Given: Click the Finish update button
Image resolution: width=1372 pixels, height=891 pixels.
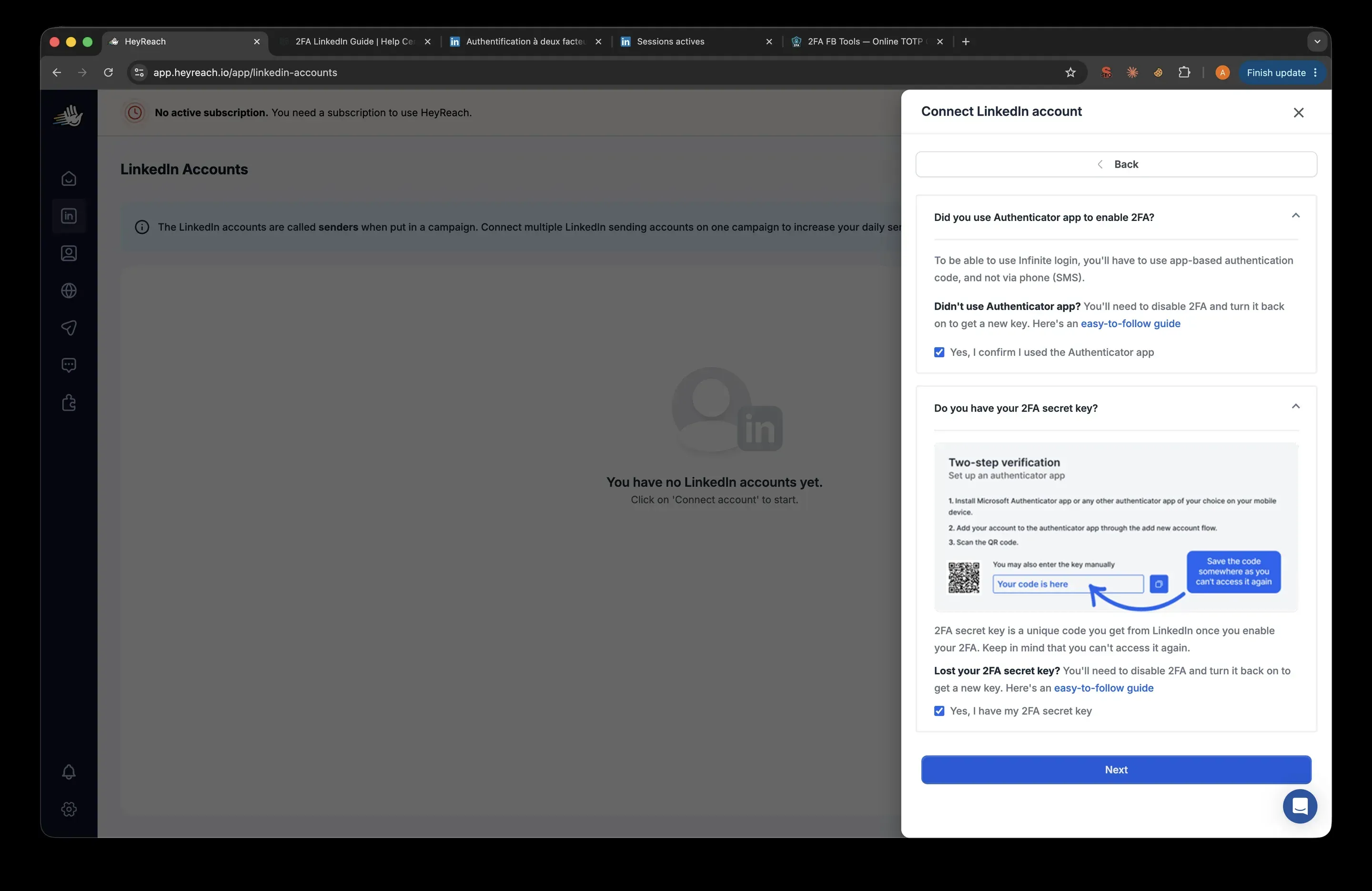Looking at the screenshot, I should pyautogui.click(x=1276, y=72).
